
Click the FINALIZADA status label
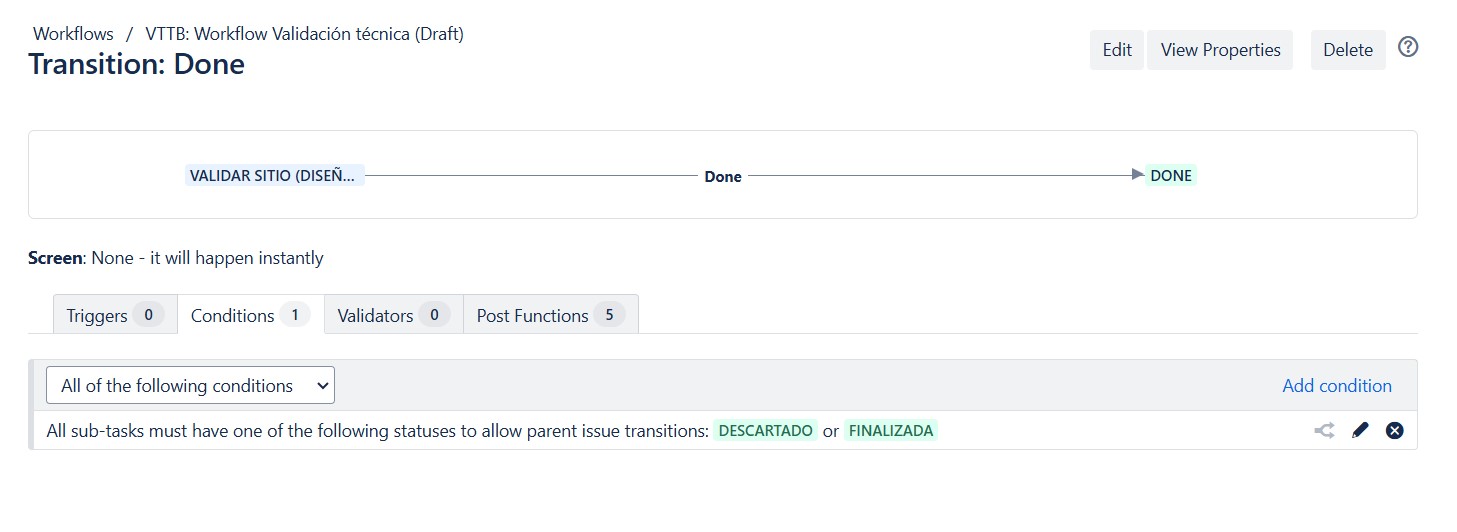tap(891, 431)
